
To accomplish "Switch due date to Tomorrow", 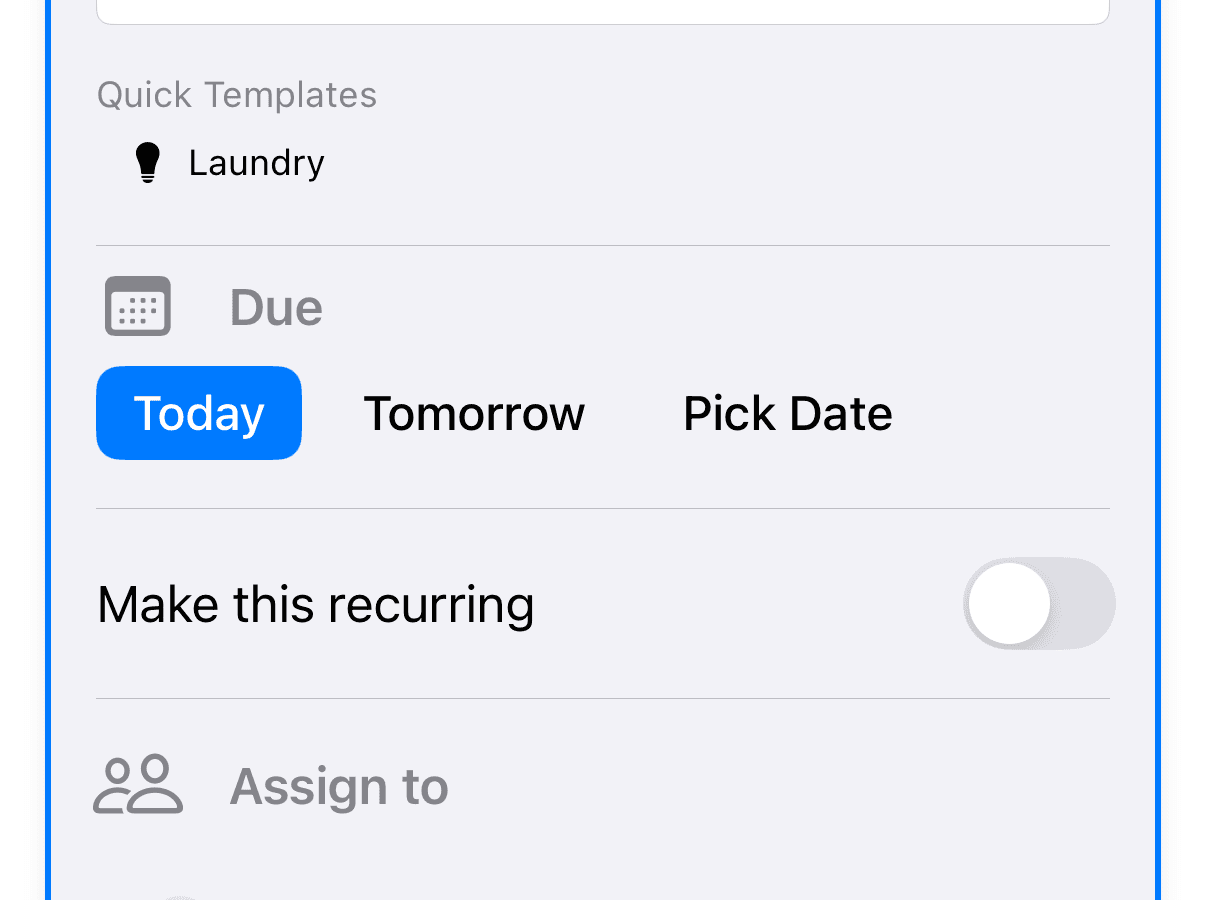I will tap(474, 413).
